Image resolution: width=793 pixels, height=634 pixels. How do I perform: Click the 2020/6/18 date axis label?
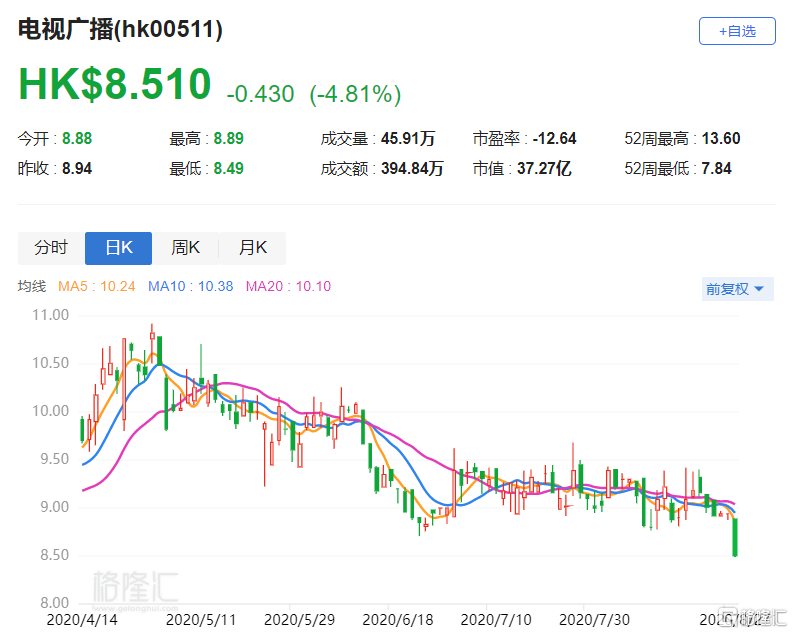tap(398, 620)
